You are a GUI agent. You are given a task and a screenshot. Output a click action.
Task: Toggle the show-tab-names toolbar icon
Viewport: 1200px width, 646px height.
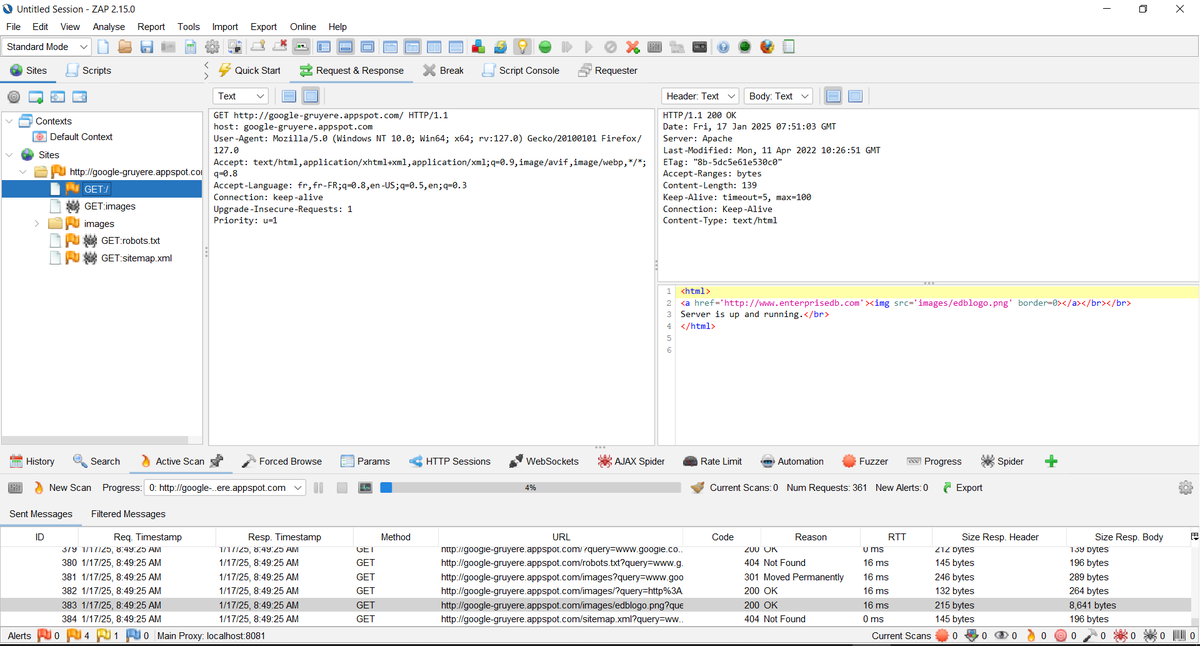click(x=302, y=47)
